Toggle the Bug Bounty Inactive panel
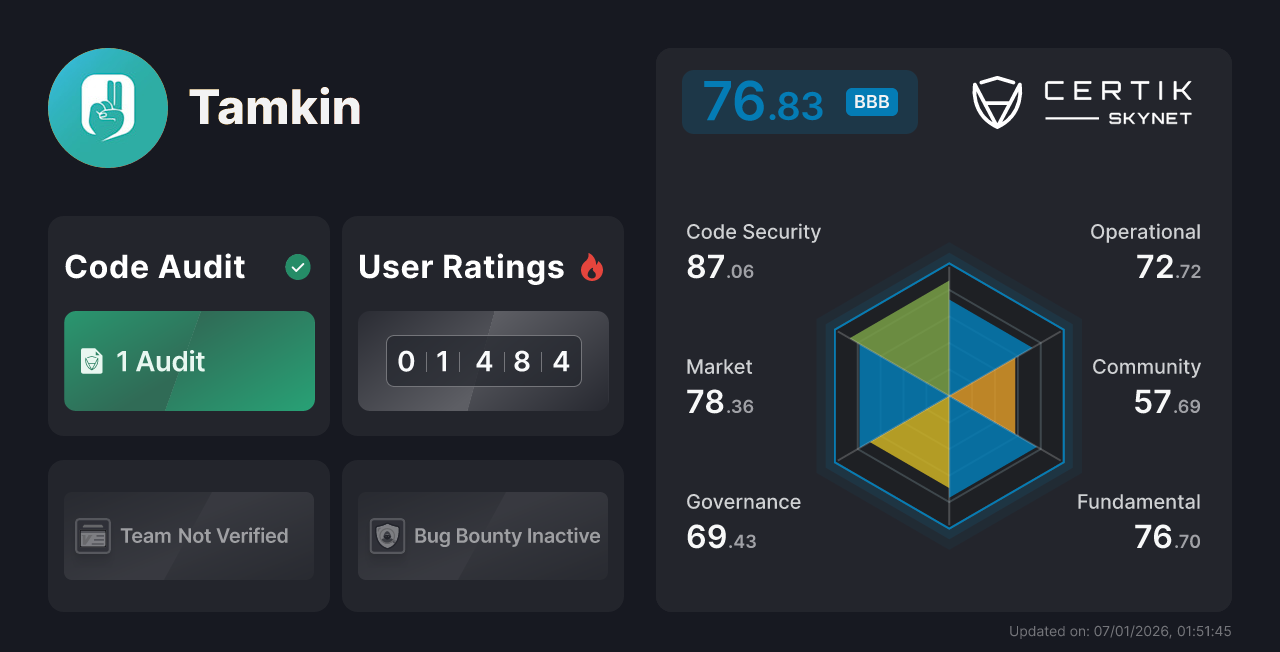The height and width of the screenshot is (652, 1280). (x=482, y=536)
